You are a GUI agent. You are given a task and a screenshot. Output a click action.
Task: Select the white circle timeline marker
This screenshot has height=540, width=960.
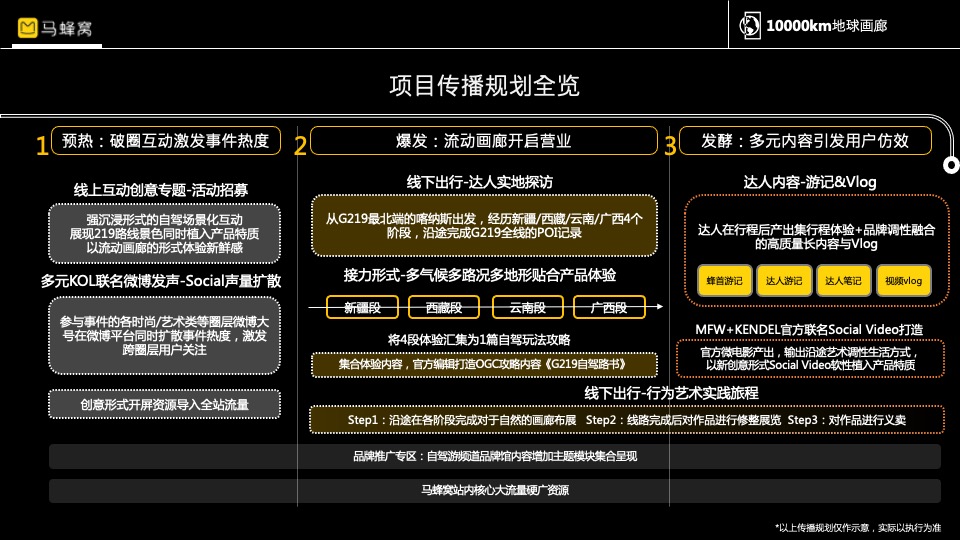(951, 165)
